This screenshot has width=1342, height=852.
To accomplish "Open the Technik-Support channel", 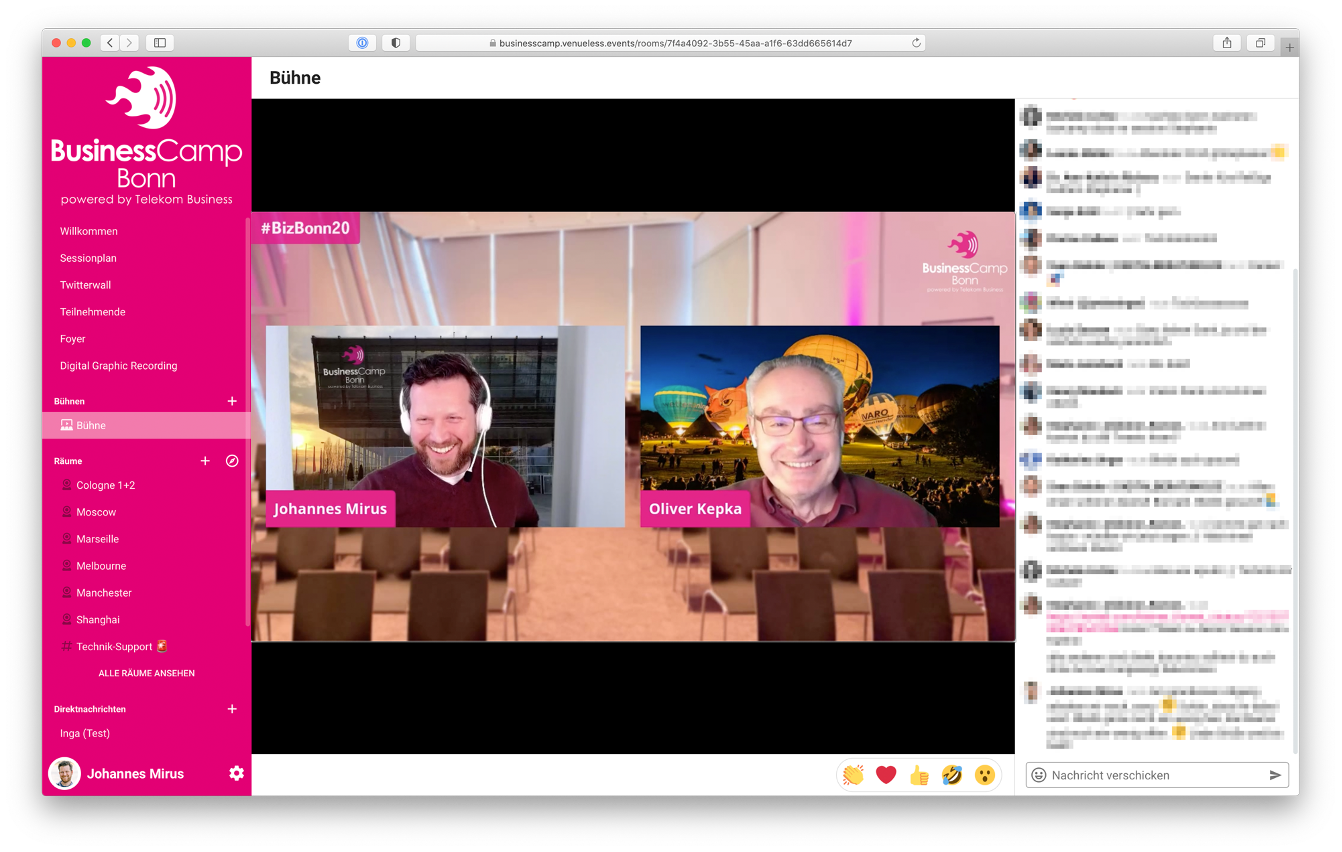I will coord(114,647).
